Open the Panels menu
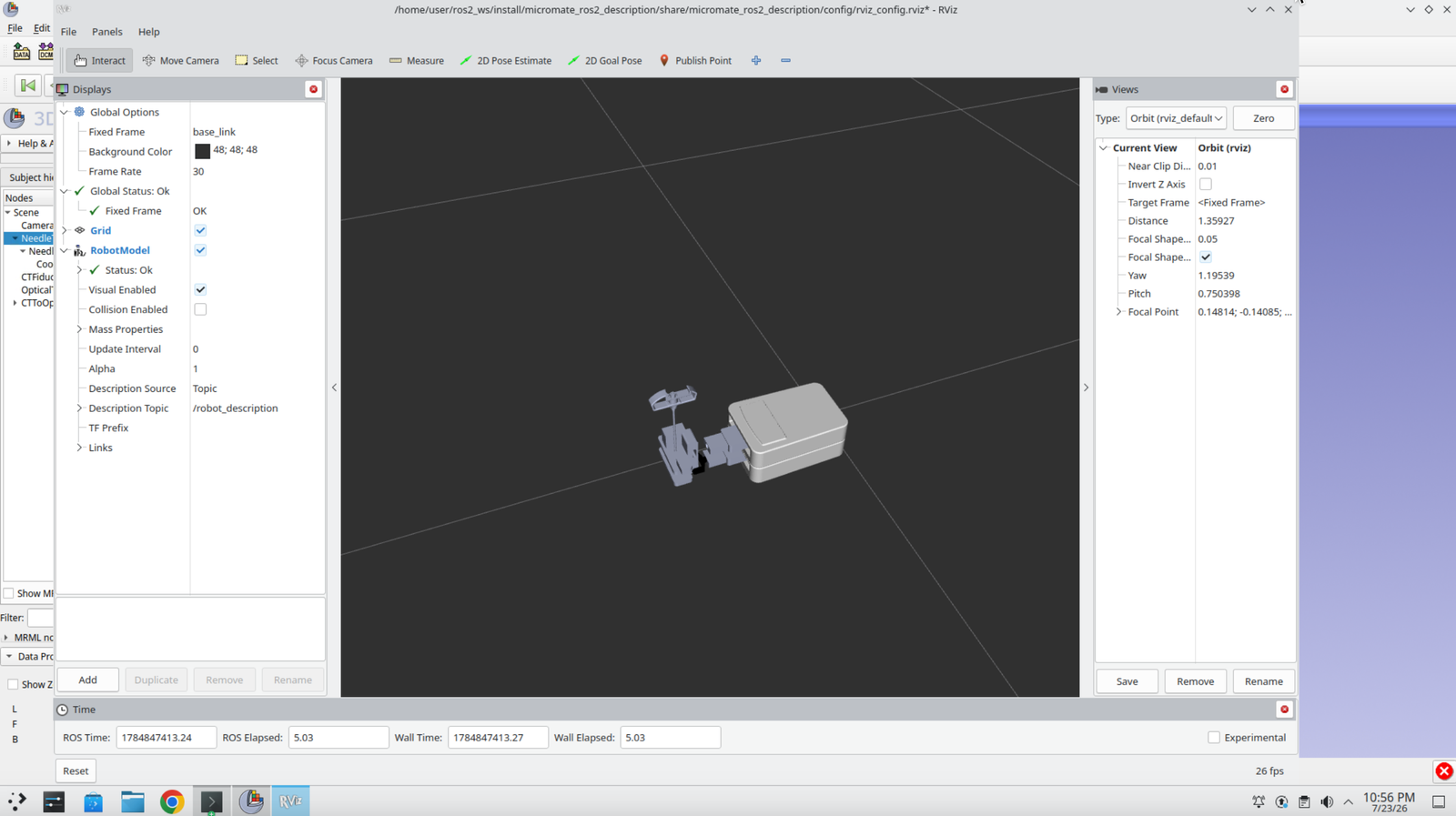The width and height of the screenshot is (1456, 816). pyautogui.click(x=106, y=32)
